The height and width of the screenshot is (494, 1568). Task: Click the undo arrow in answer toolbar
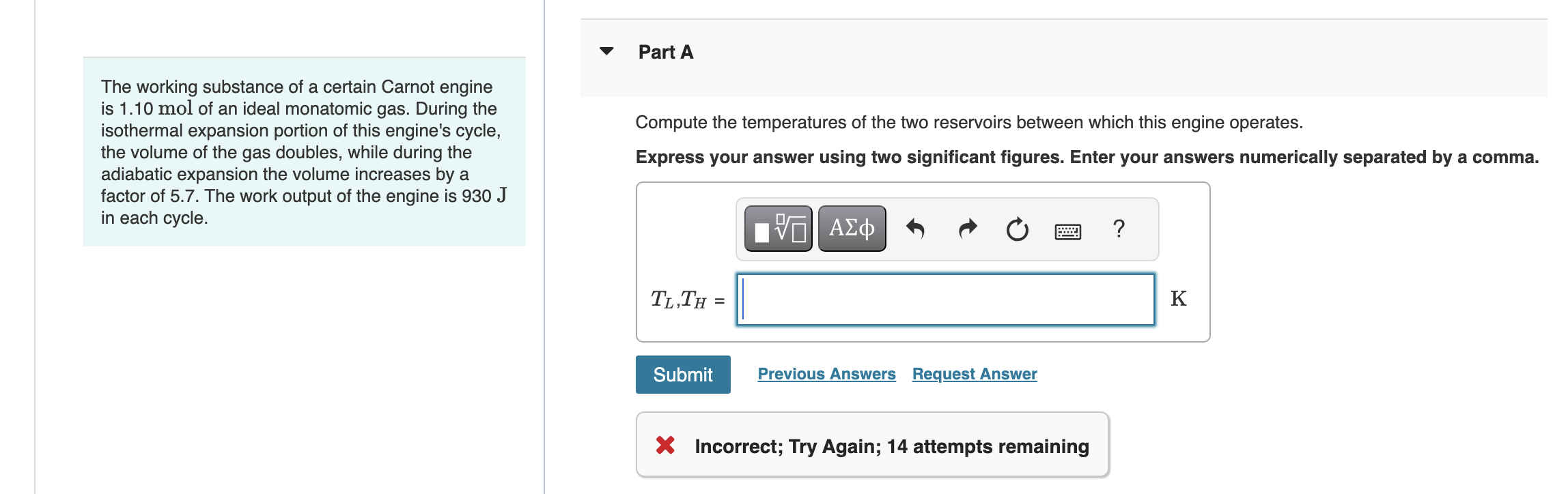(915, 229)
